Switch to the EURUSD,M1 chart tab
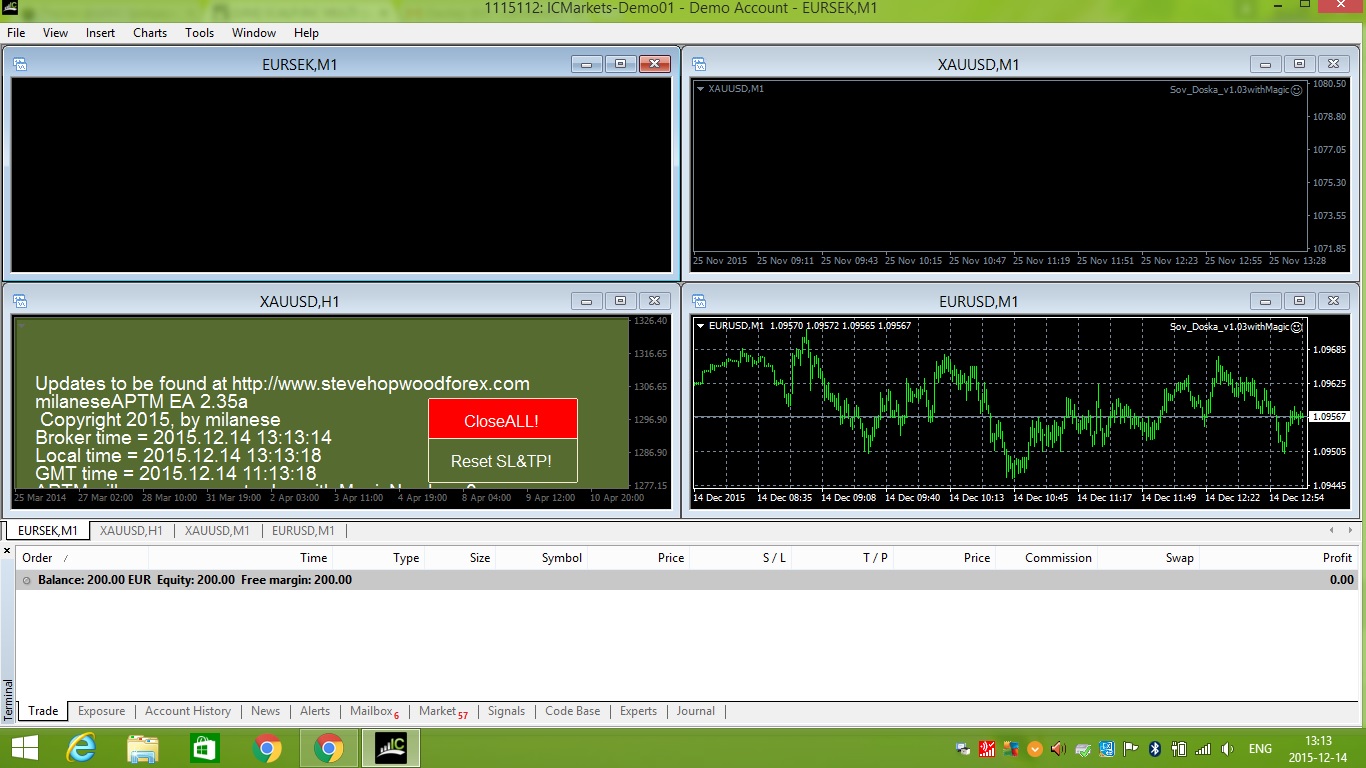 pos(303,531)
